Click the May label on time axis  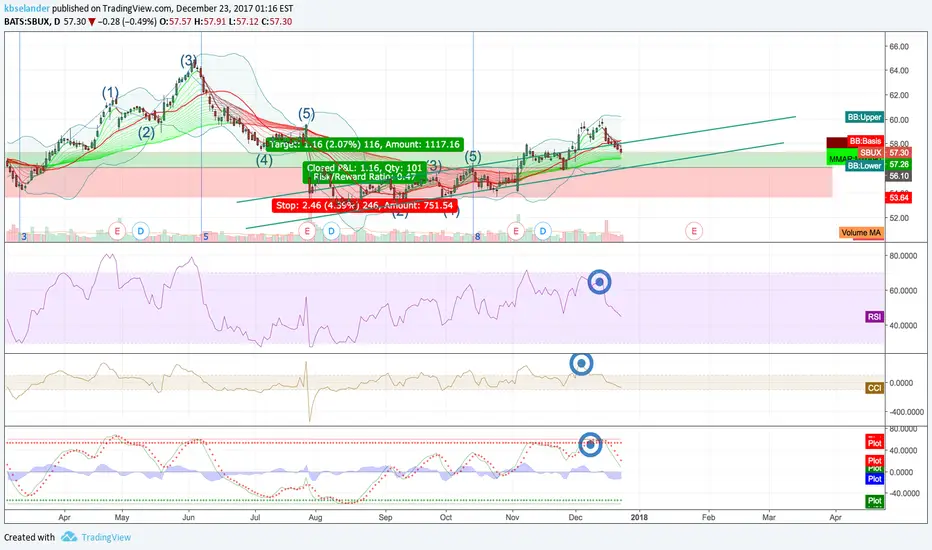point(122,517)
